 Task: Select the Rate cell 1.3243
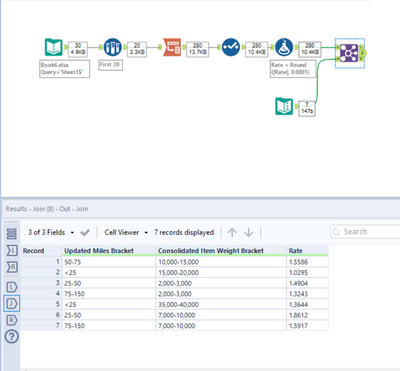[x=307, y=294]
